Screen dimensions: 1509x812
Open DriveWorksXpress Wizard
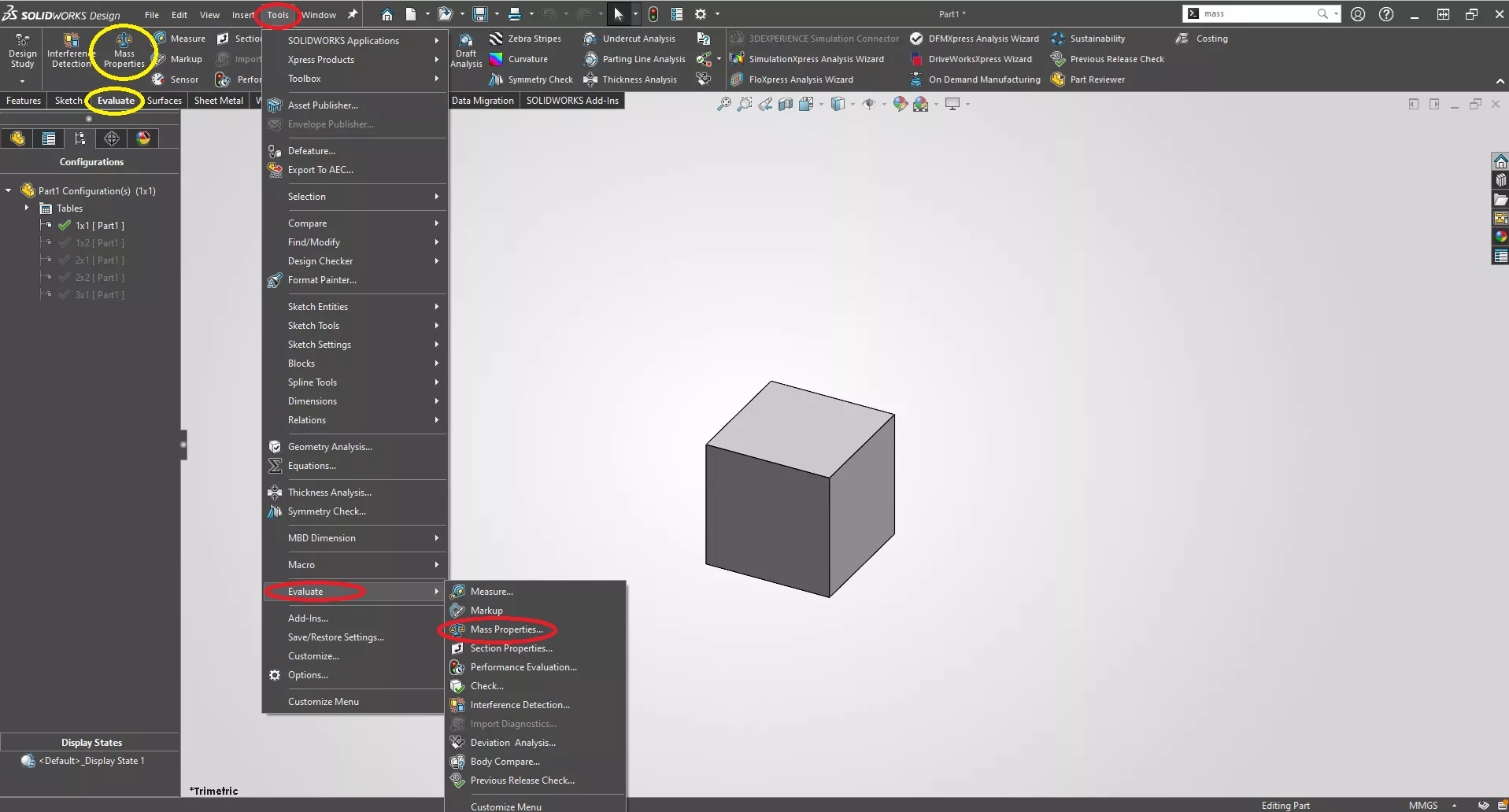pyautogui.click(x=971, y=59)
